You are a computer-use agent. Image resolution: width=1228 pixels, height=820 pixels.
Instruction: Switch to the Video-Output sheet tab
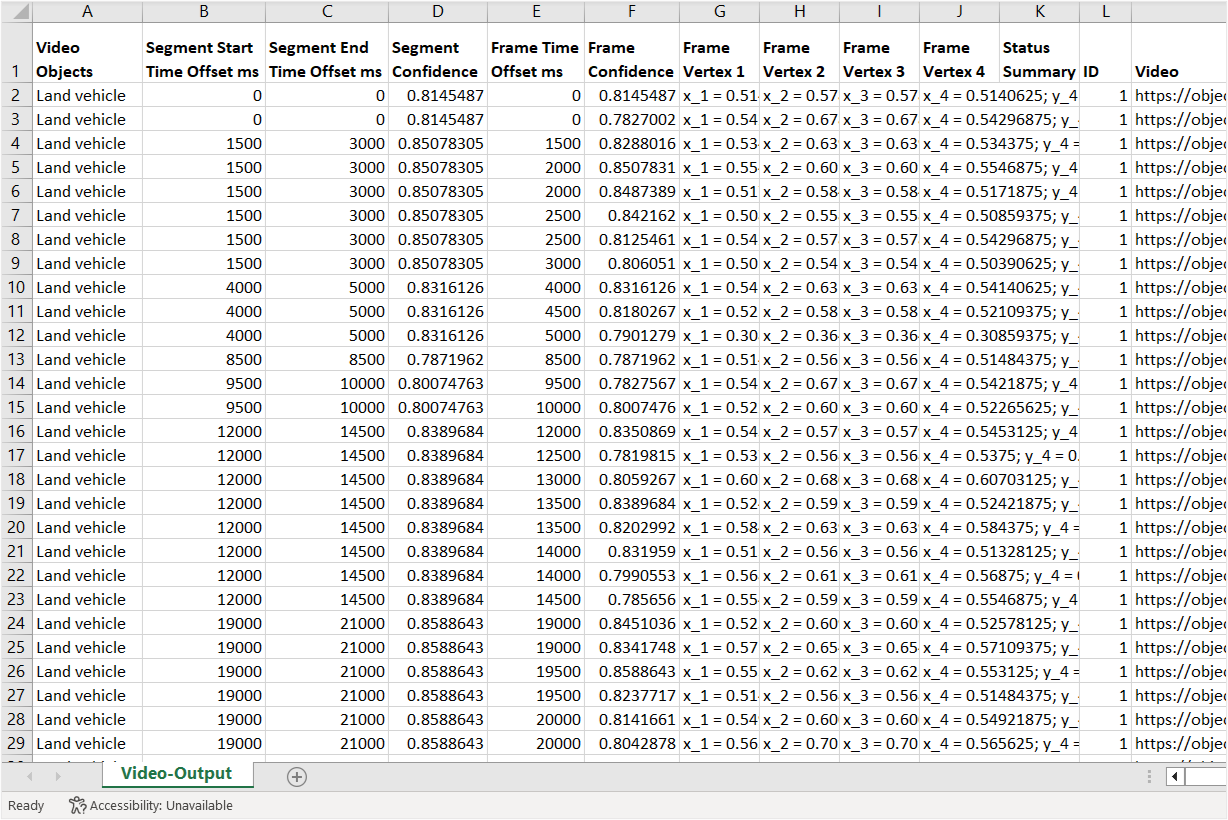click(178, 773)
